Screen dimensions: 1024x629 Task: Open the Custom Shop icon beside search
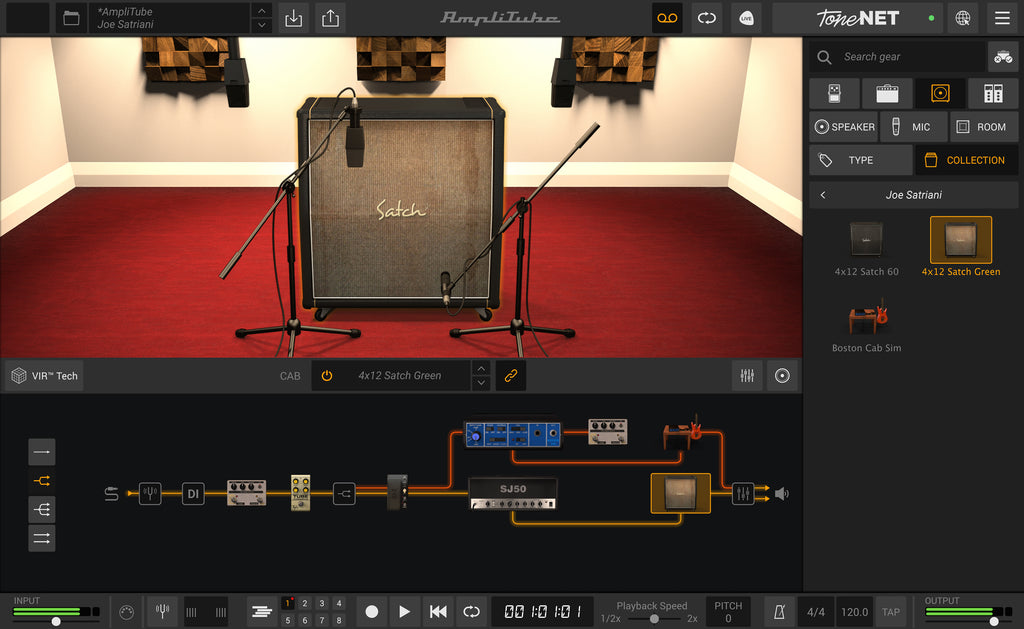[1002, 57]
